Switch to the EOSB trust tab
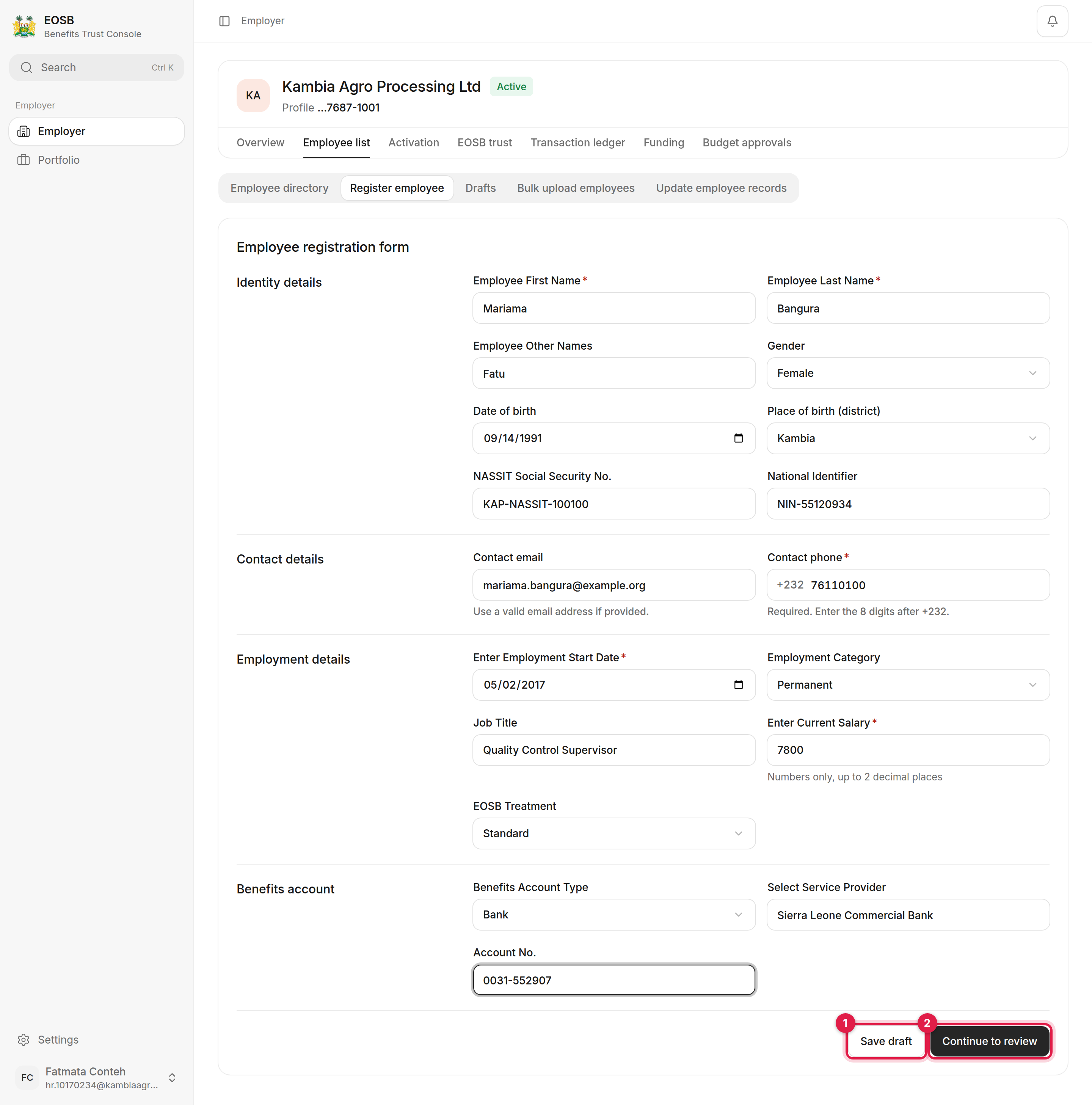1092x1105 pixels. 485,143
